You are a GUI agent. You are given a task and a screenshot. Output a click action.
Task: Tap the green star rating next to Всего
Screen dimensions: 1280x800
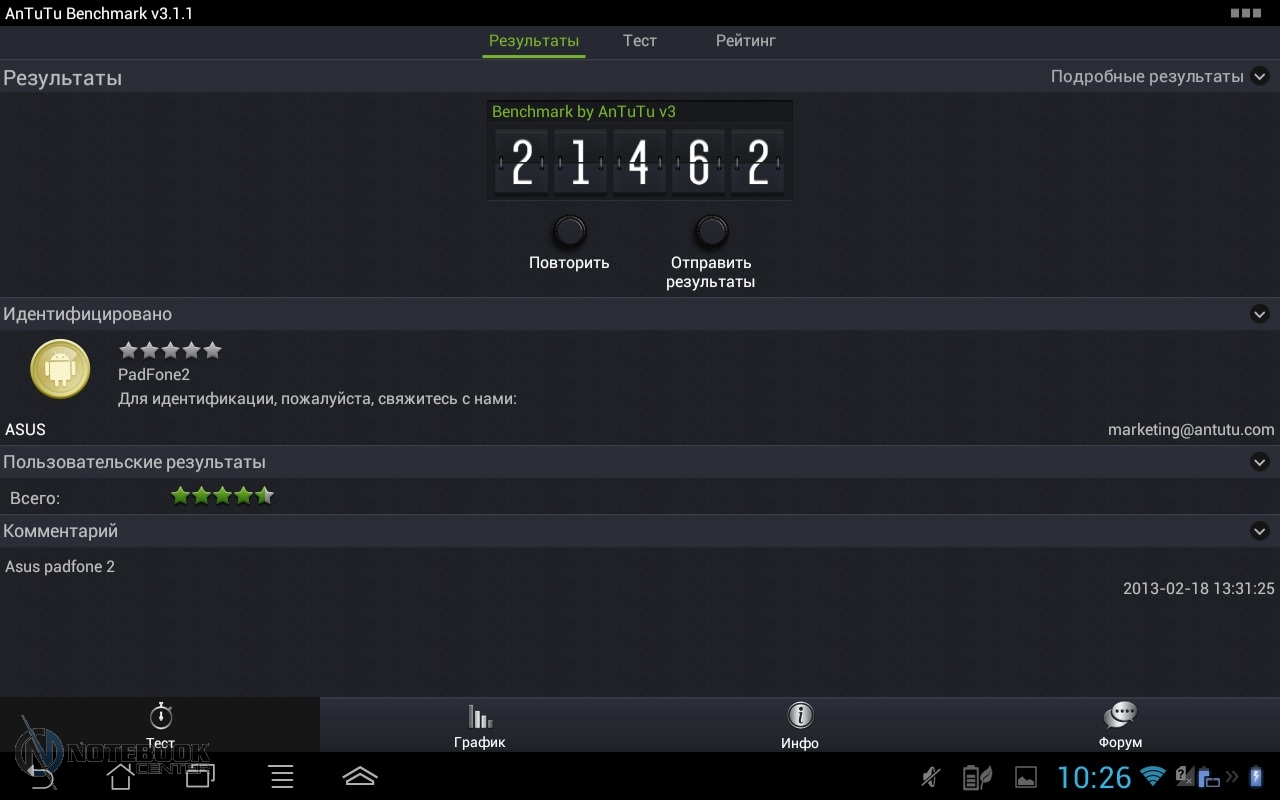pos(222,496)
